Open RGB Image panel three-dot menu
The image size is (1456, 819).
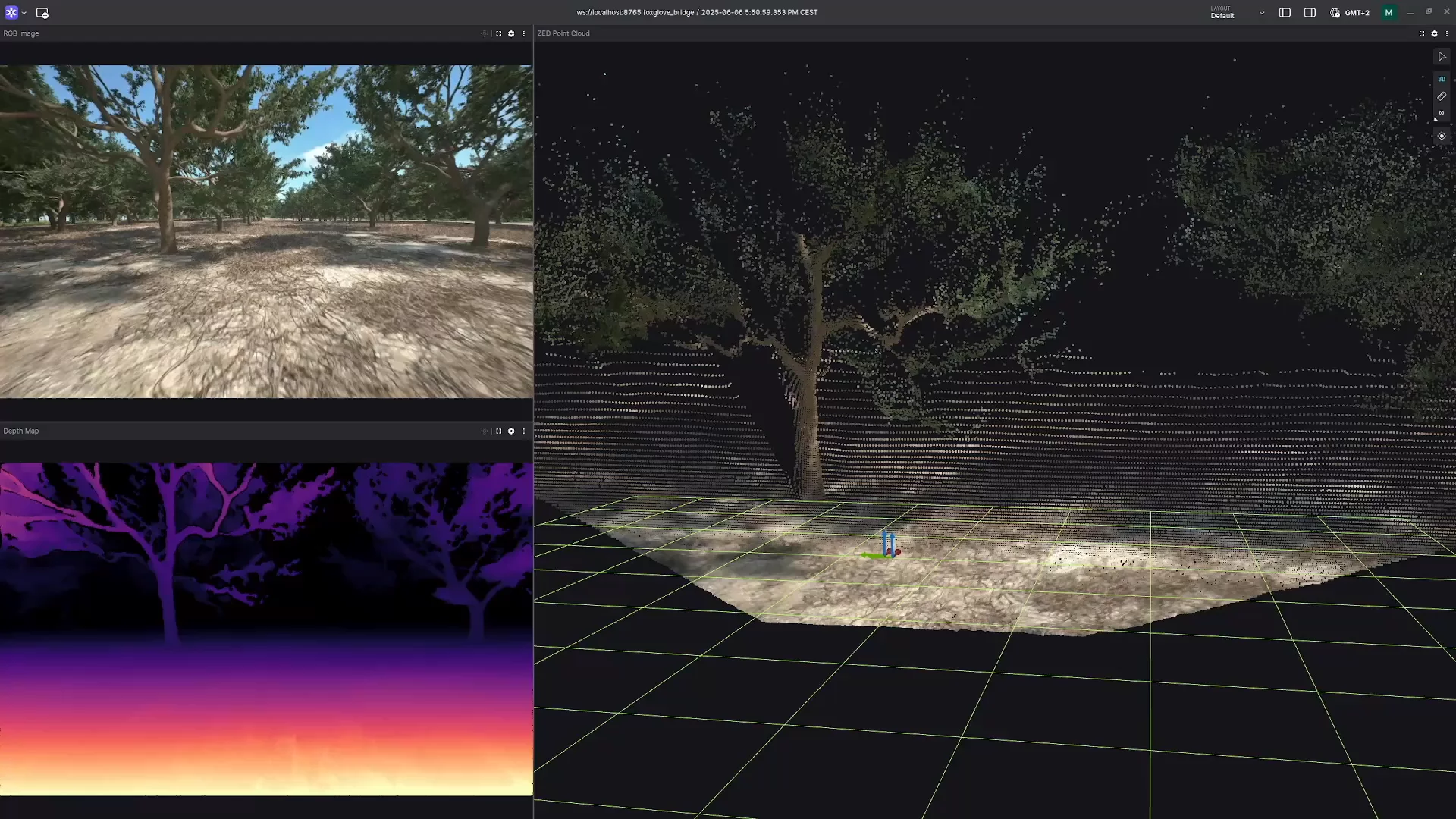click(x=524, y=33)
